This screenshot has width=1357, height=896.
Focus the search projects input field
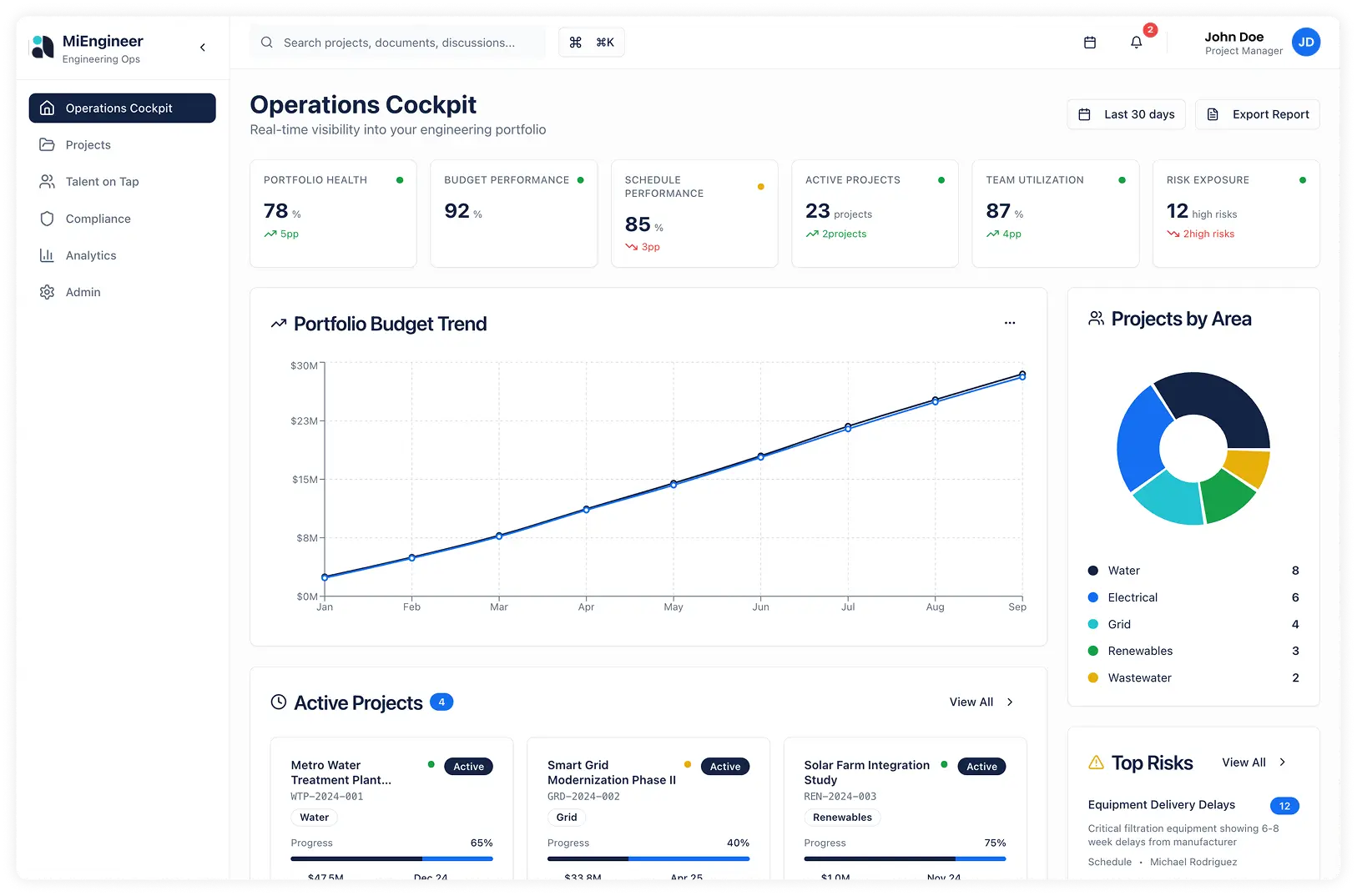coord(399,43)
